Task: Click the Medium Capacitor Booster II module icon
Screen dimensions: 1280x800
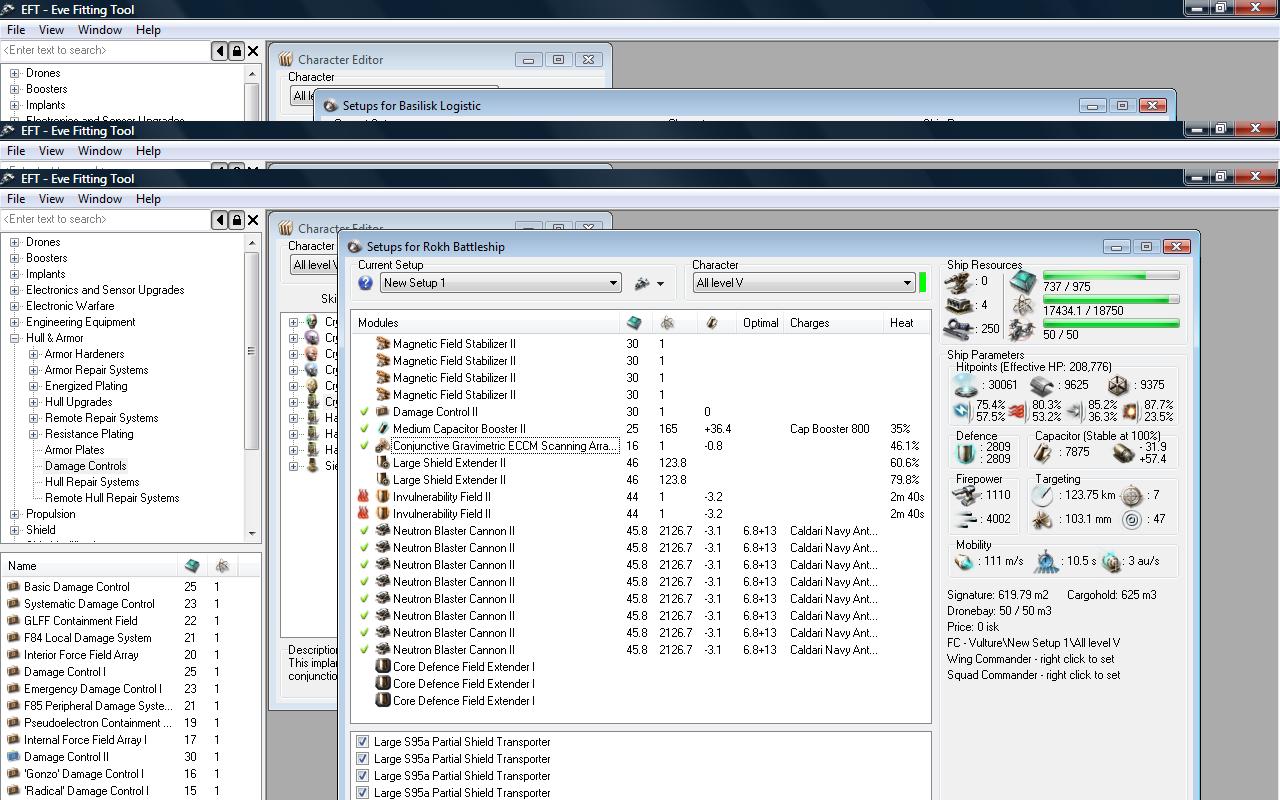Action: pyautogui.click(x=382, y=429)
